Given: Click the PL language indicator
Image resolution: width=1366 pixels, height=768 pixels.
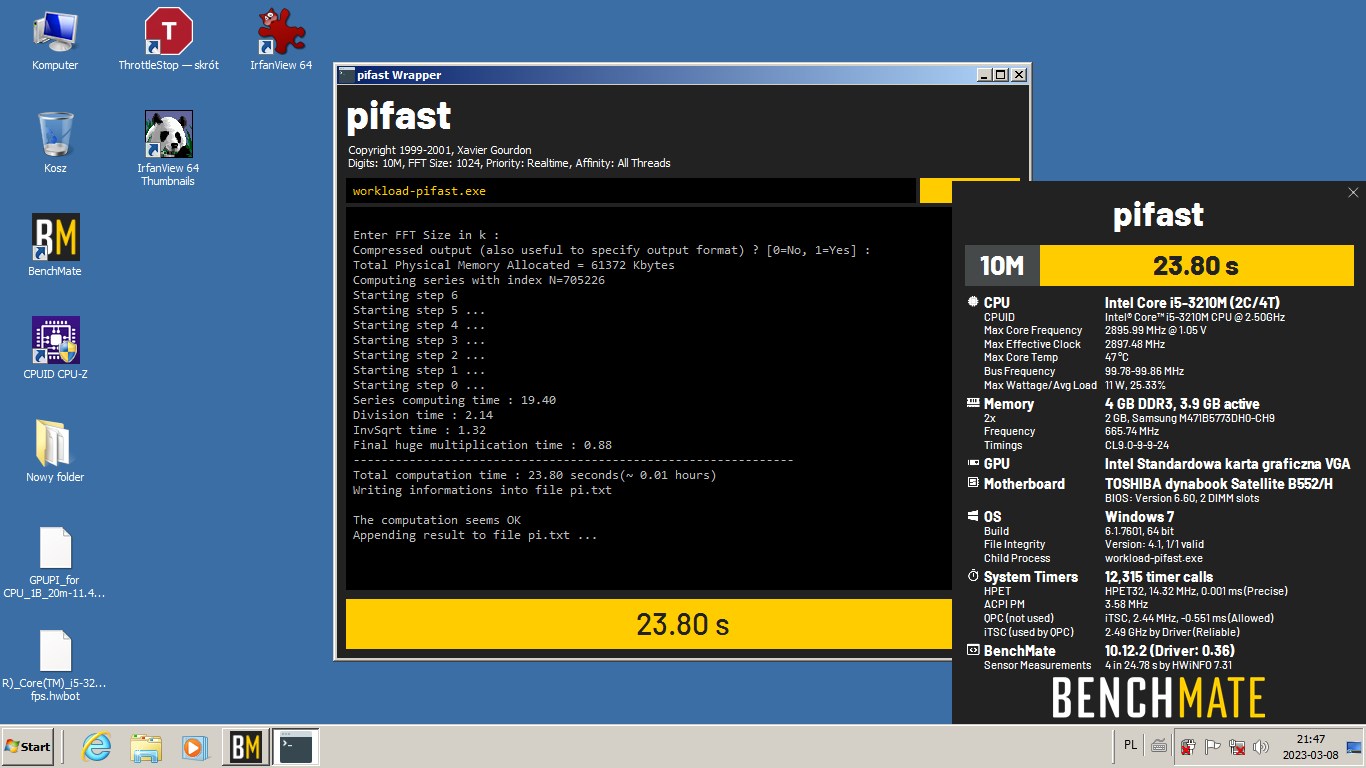Looking at the screenshot, I should click(1130, 745).
